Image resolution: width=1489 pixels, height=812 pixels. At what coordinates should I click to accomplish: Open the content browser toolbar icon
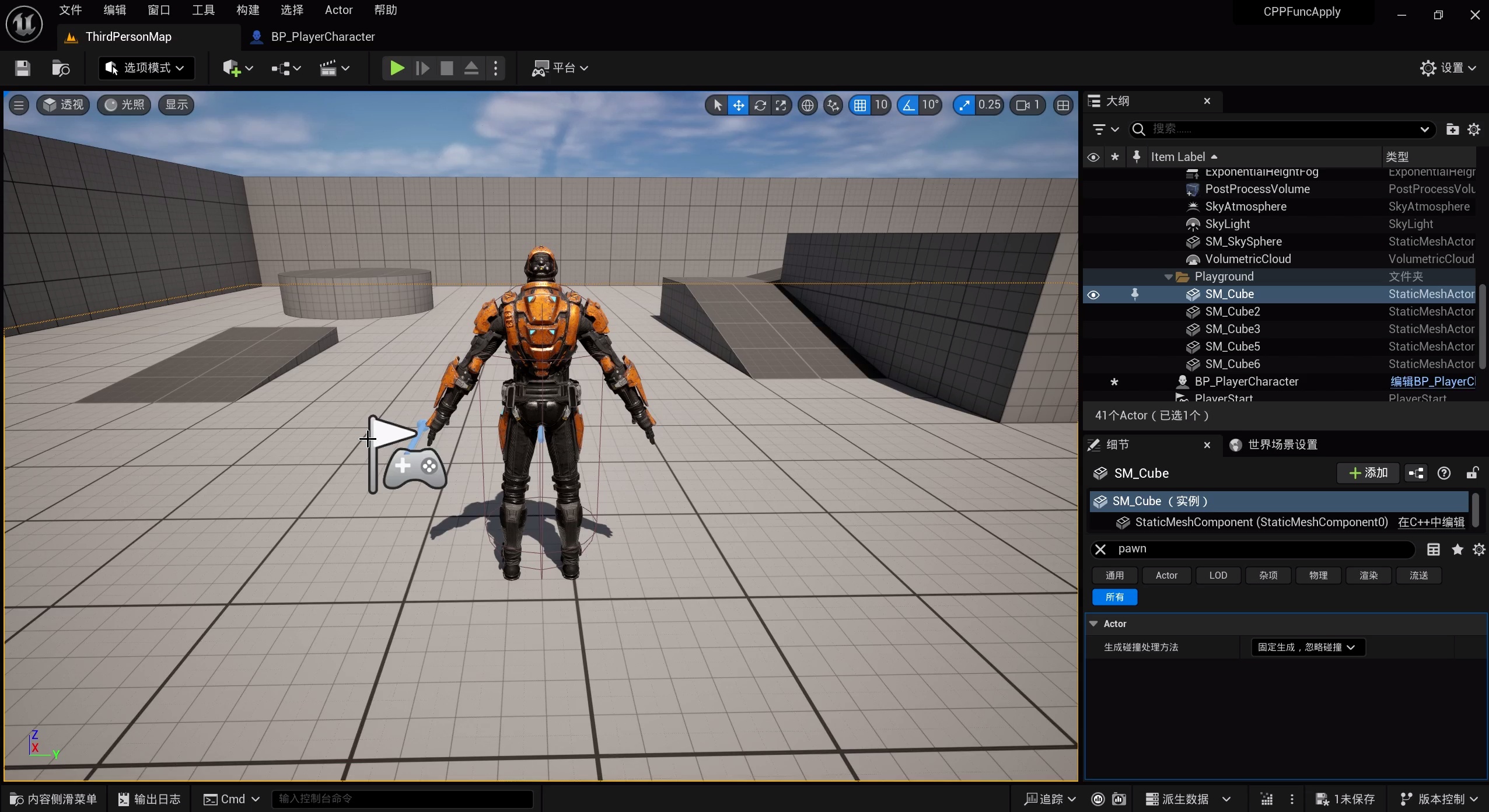tap(61, 68)
